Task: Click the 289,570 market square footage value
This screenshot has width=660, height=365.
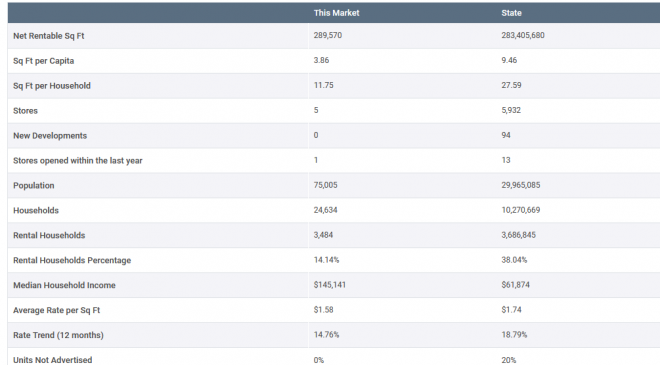Action: (327, 35)
